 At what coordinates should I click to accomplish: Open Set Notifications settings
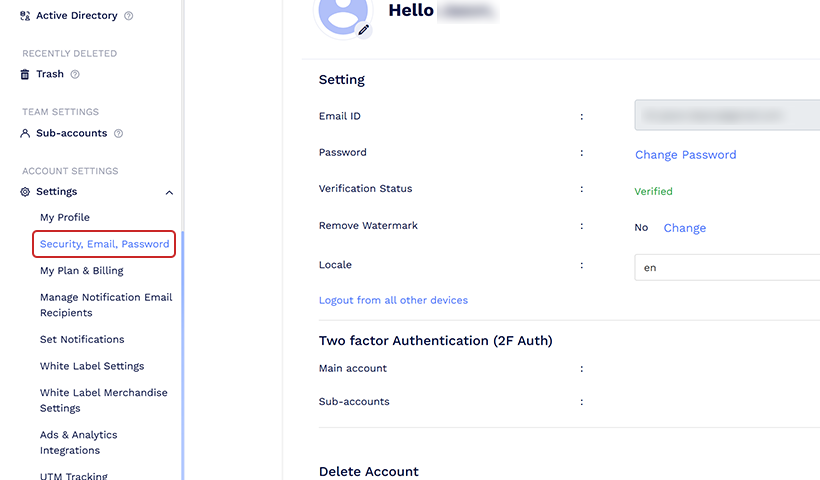[x=82, y=339]
